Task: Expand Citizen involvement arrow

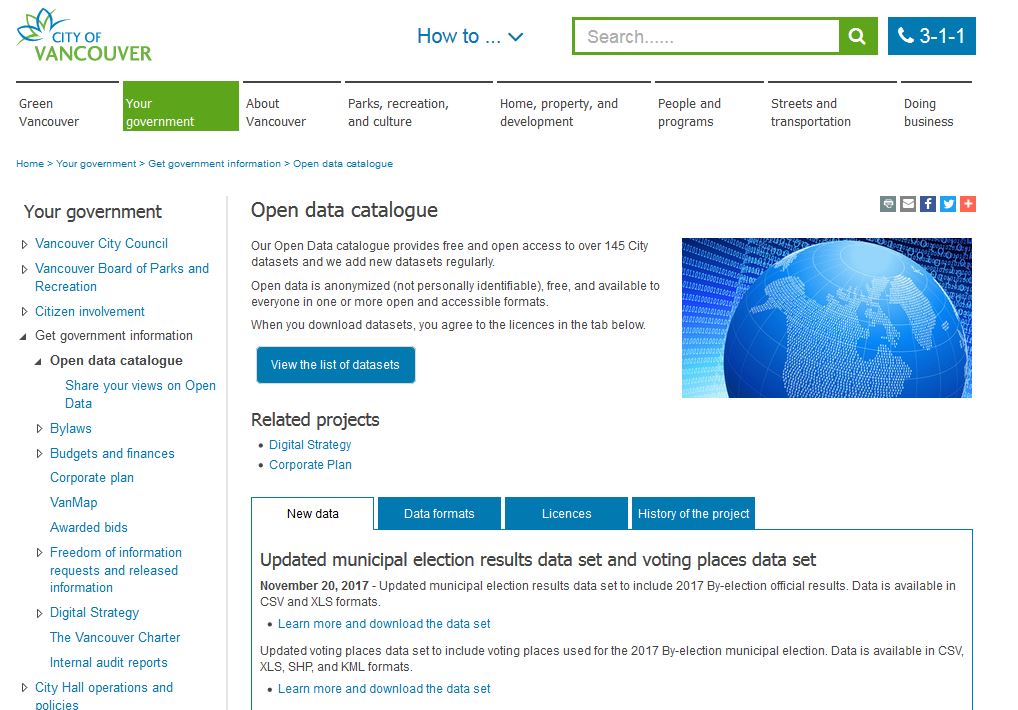Action: coord(25,312)
